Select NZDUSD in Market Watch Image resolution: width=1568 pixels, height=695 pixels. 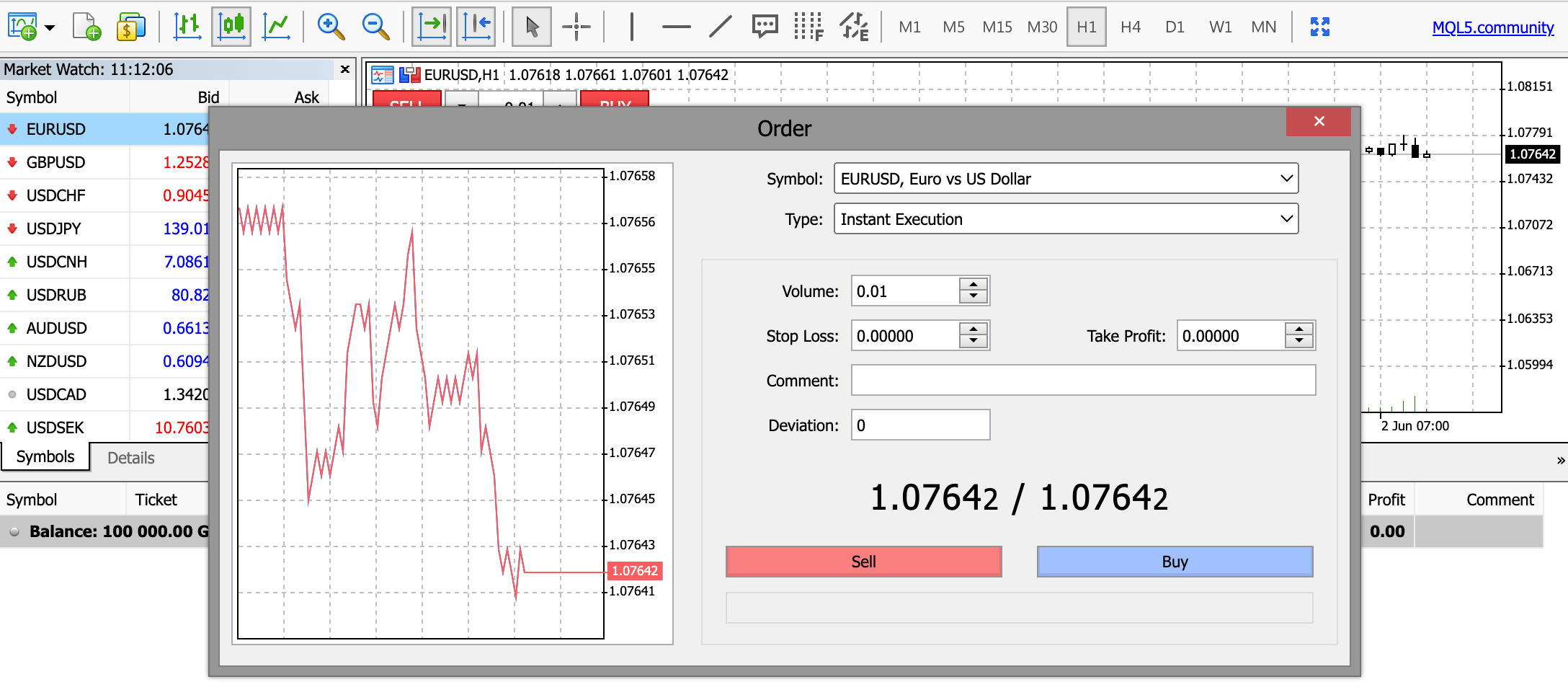tap(104, 361)
